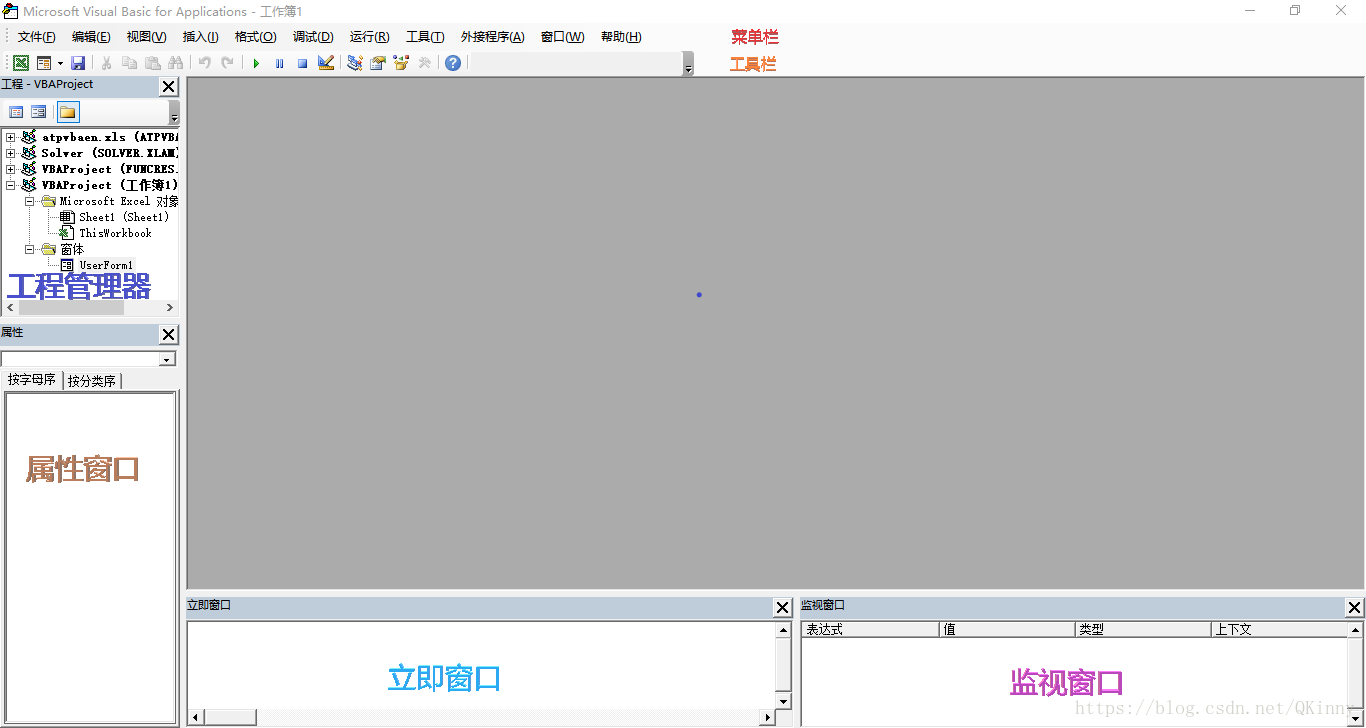Expand the VBAProject (FUNCRES) node
The image size is (1366, 728).
(x=11, y=169)
